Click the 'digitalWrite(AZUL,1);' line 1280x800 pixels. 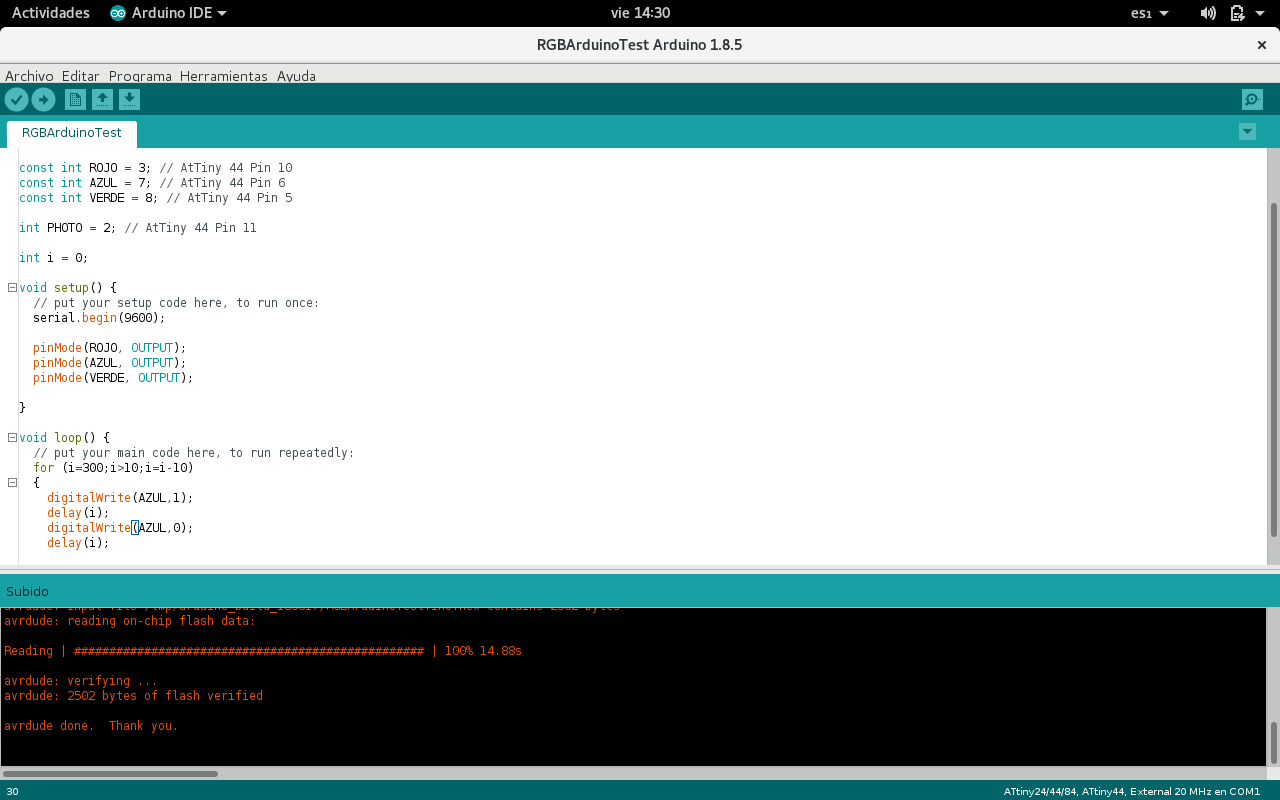pyautogui.click(x=120, y=498)
